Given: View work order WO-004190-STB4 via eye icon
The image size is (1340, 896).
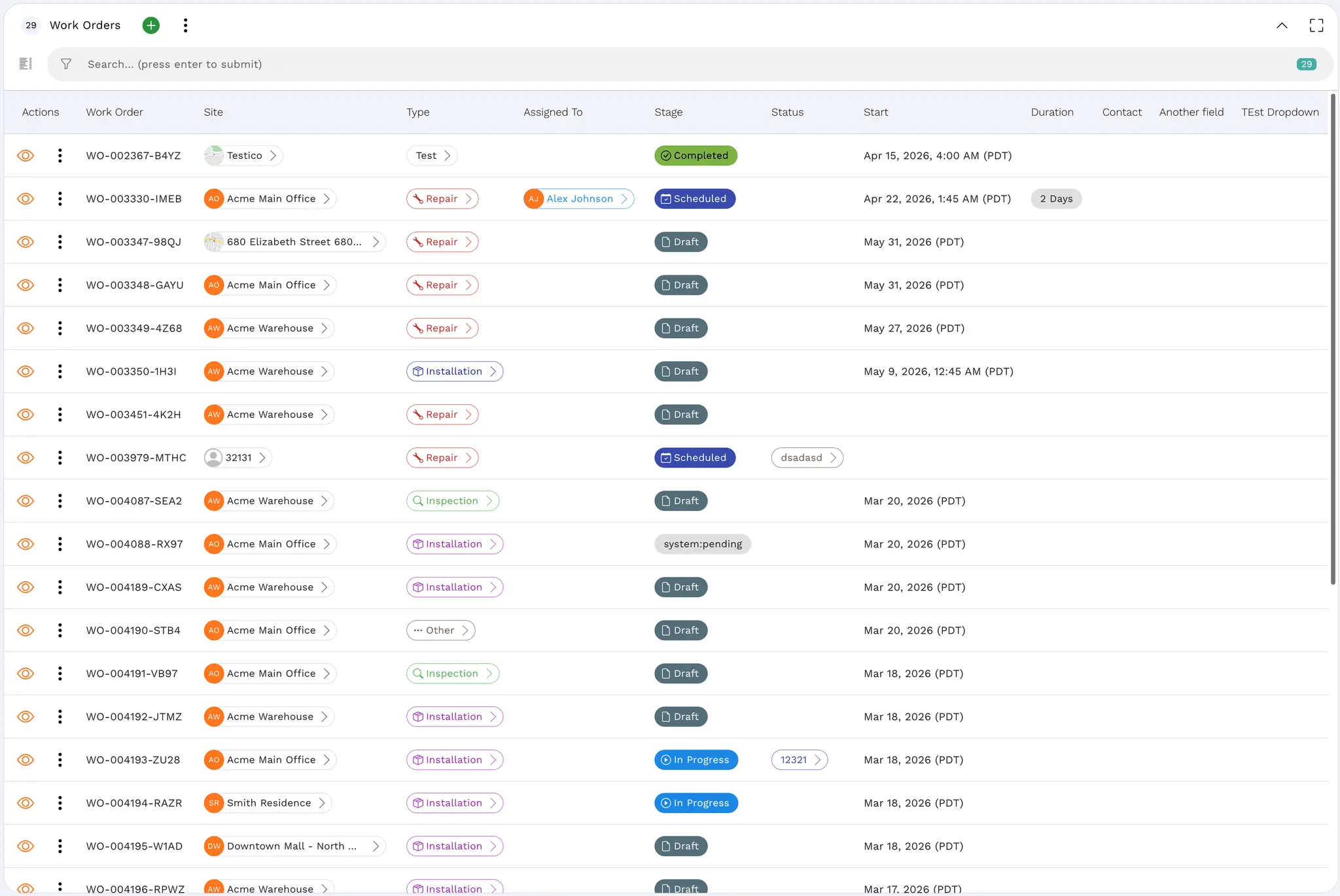Looking at the screenshot, I should [x=26, y=630].
